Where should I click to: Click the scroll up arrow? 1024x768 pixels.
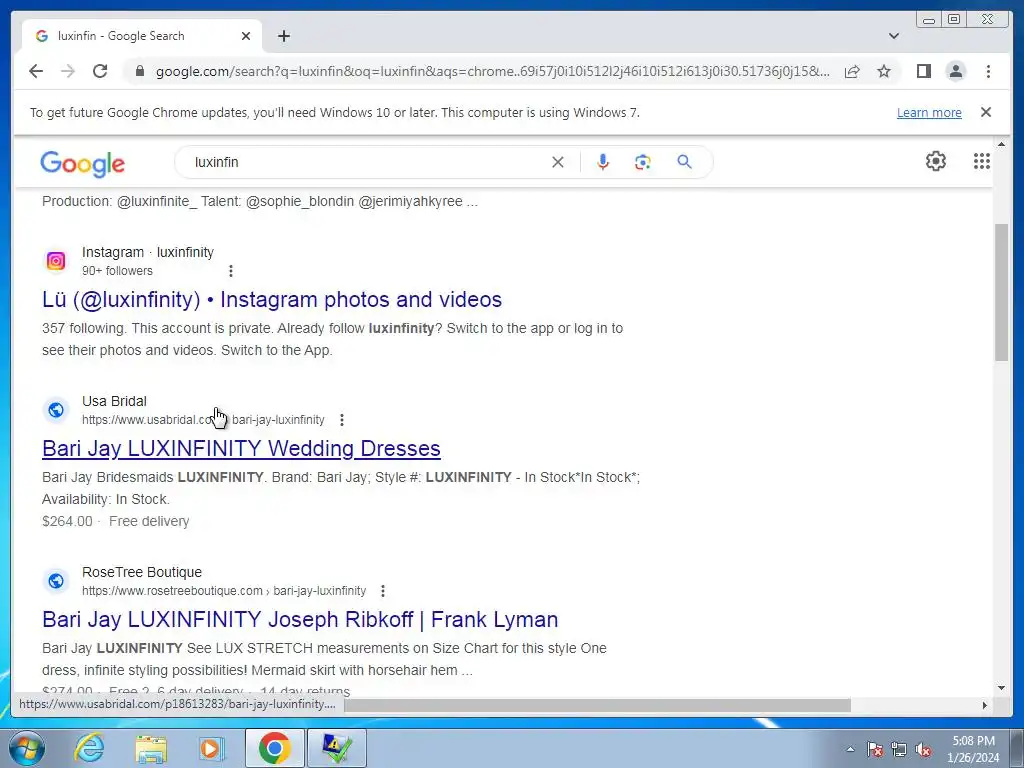(x=1001, y=144)
